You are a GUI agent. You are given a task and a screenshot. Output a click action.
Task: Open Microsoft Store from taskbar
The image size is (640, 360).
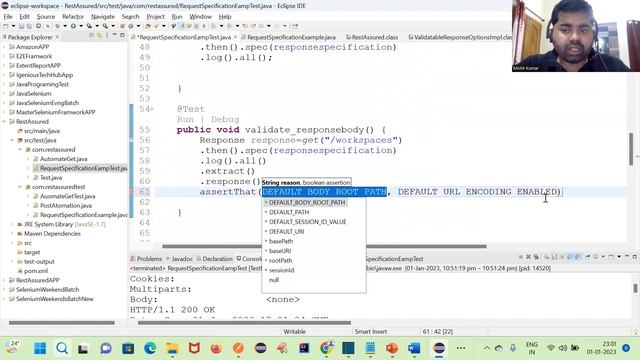(x=128, y=348)
